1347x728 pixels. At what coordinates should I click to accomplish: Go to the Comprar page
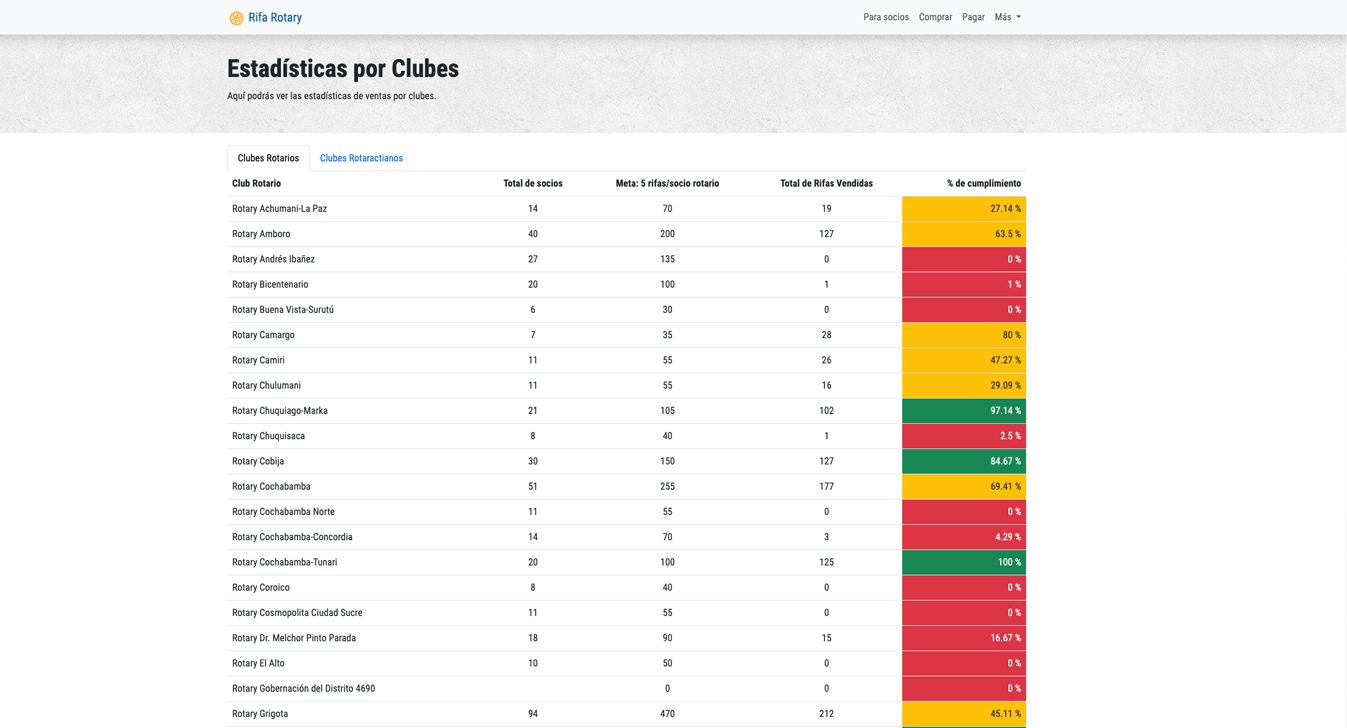point(935,17)
